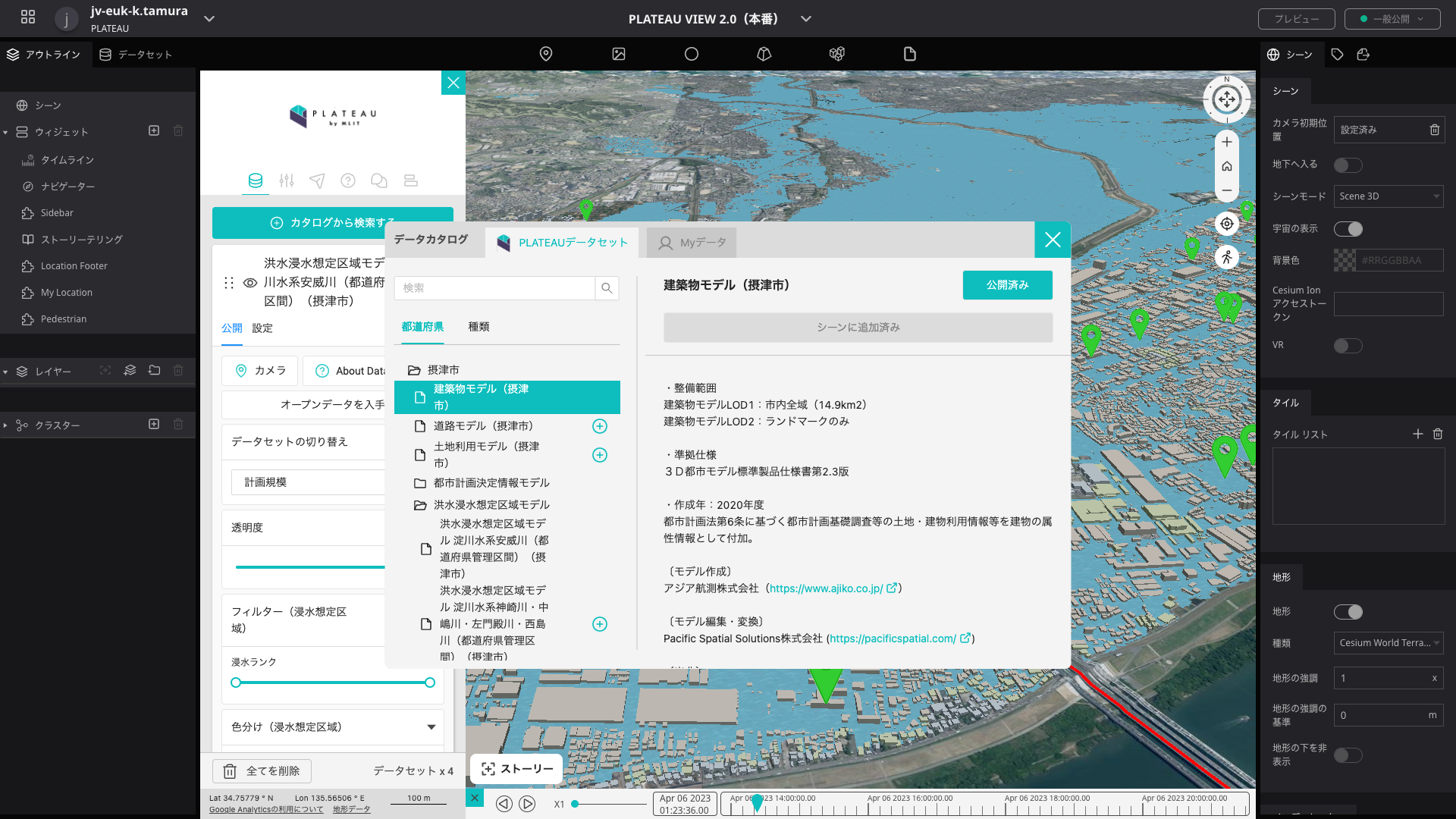Click the プレビュー button

coord(1296,19)
